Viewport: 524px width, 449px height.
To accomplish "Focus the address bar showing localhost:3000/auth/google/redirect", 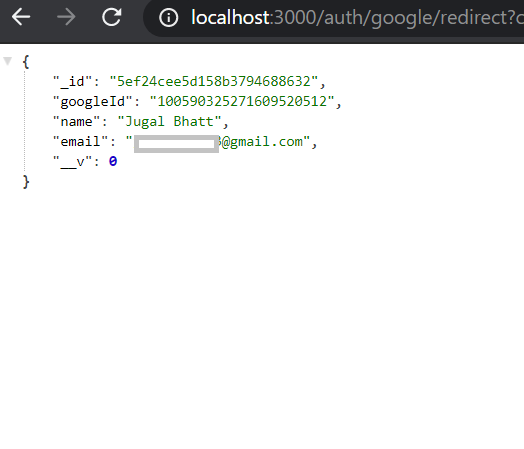I will point(334,17).
